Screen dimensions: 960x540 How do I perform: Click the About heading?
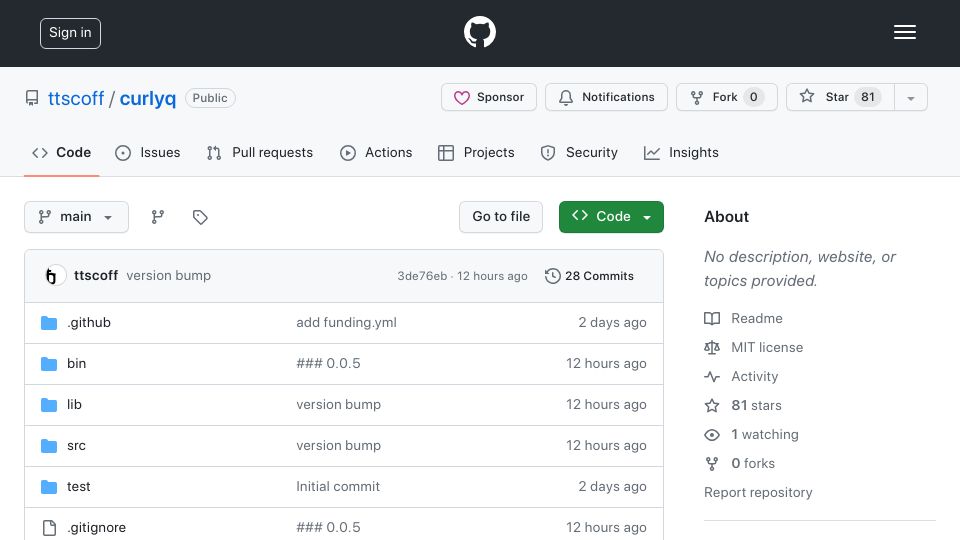pyautogui.click(x=726, y=217)
